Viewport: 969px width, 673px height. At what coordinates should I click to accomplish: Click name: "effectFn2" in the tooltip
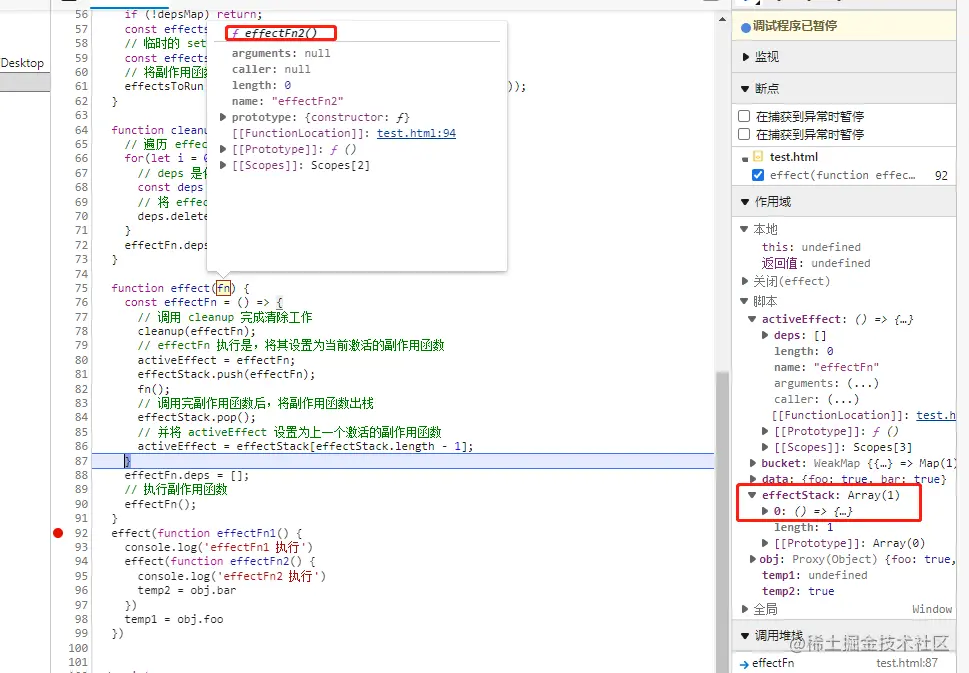287,101
